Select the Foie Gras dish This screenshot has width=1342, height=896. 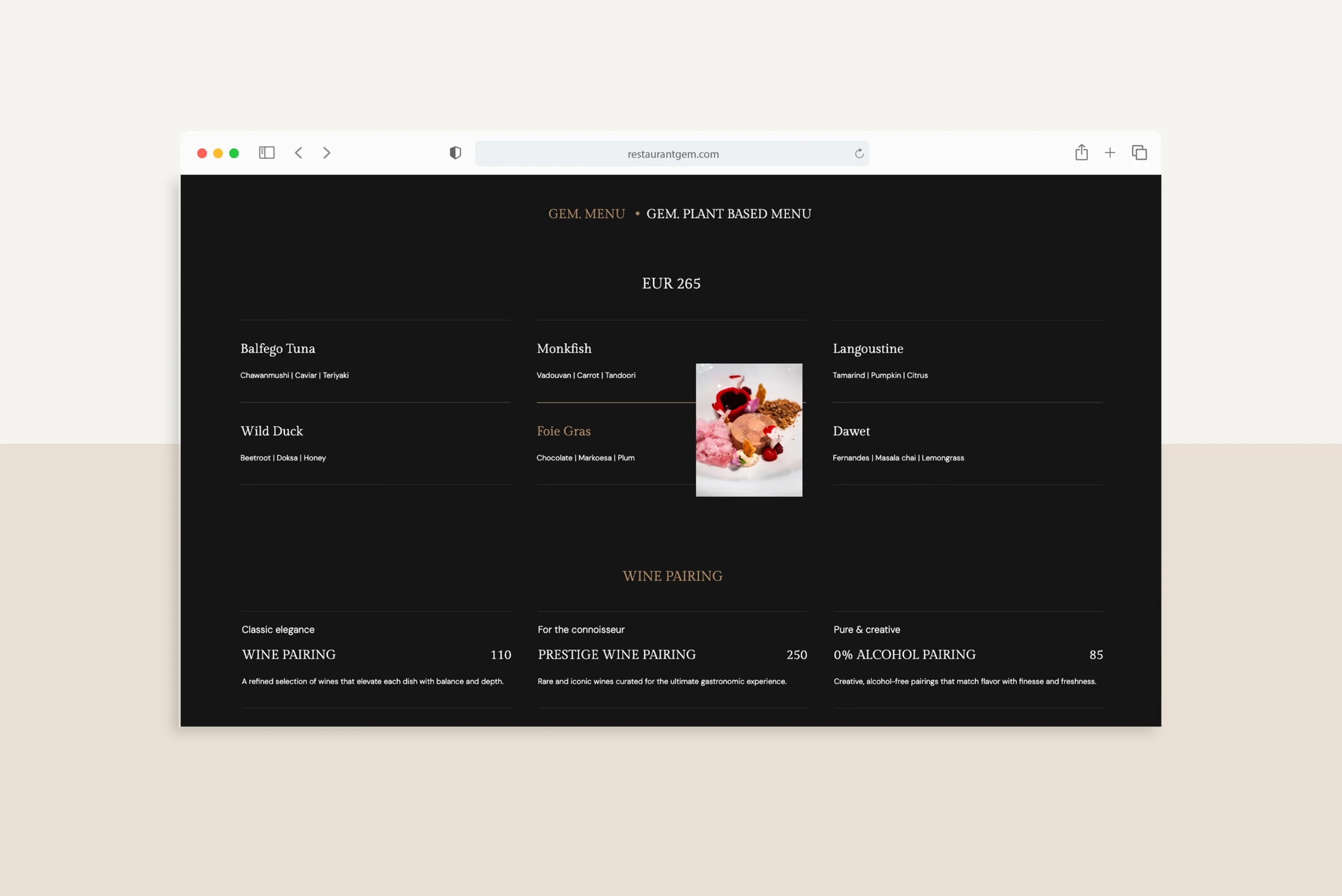[564, 431]
